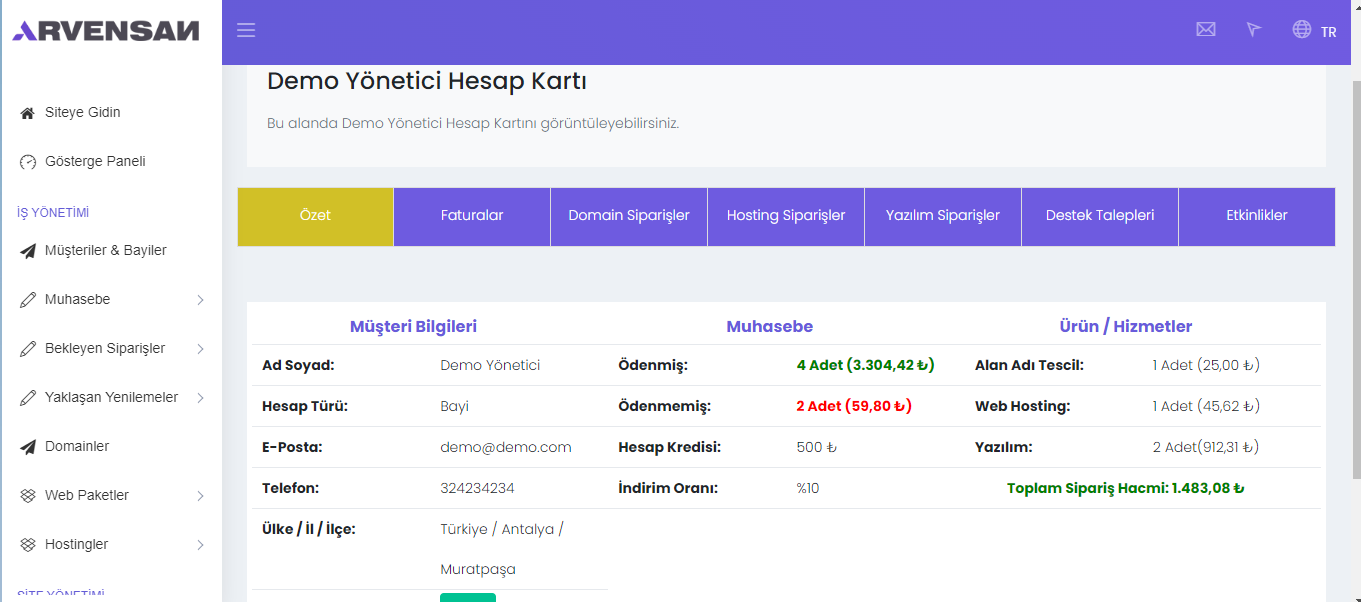Image resolution: width=1361 pixels, height=602 pixels.
Task: Go to the Etkinlikler tab
Action: point(1257,216)
